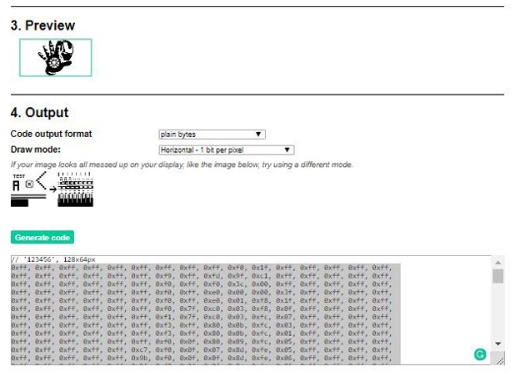Click the 3. Preview heading
Screen dimensions: 516x374
point(43,25)
